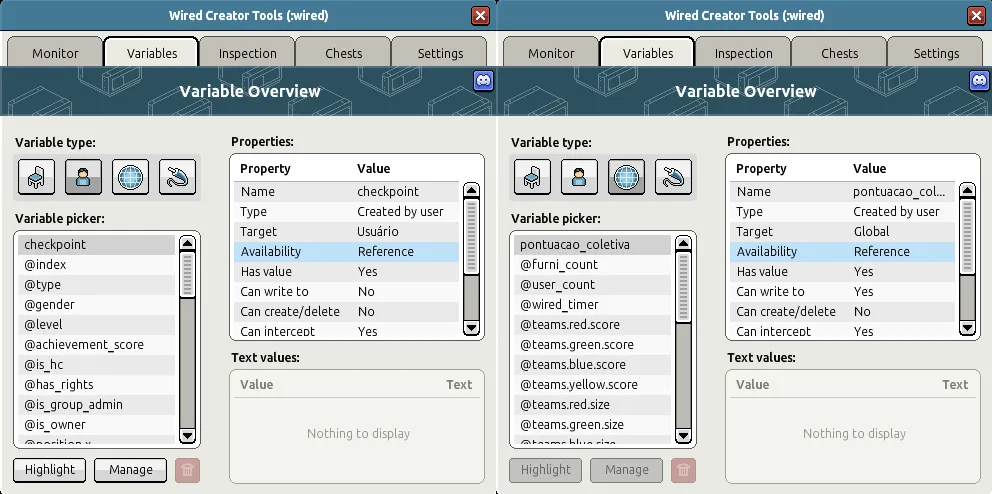This screenshot has height=494, width=992.
Task: Close the left Wired Creator Tools window
Action: (481, 16)
